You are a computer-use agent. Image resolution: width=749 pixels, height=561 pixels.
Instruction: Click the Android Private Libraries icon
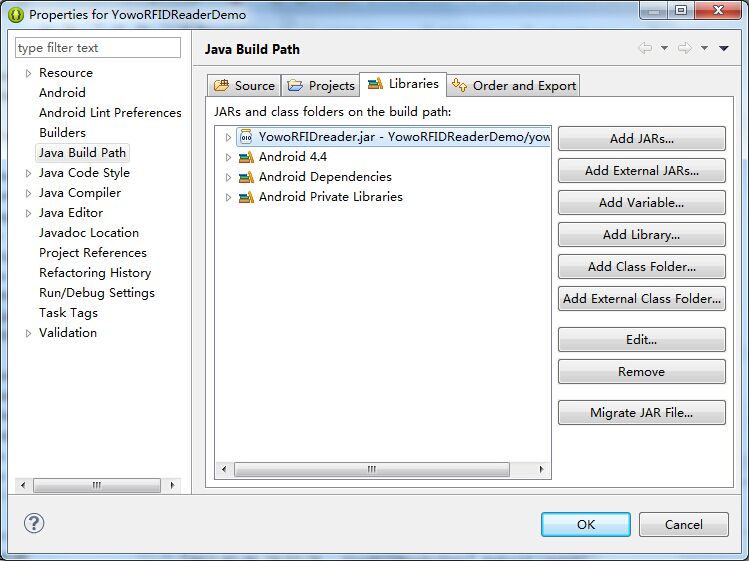246,197
